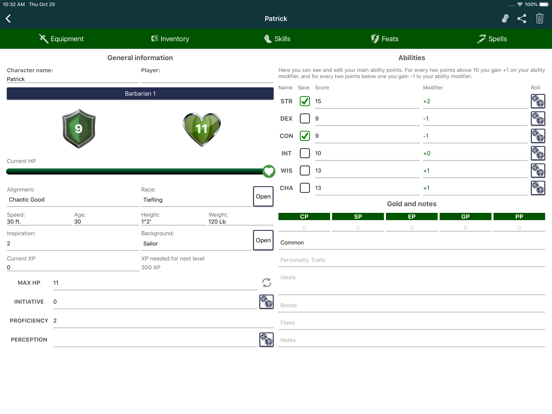Switch to the Skills tab
Screen dimensions: 552x414
[x=277, y=39]
